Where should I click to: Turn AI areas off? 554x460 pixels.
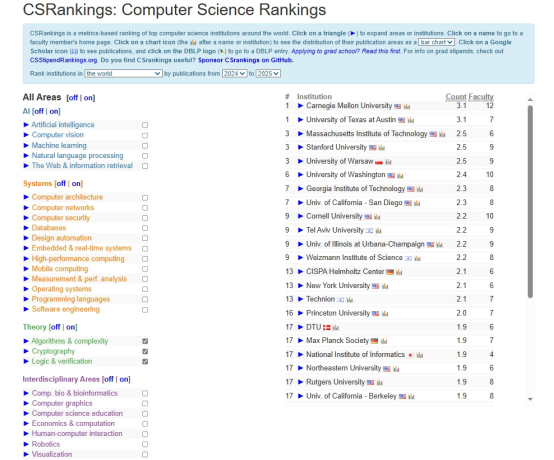(39, 111)
